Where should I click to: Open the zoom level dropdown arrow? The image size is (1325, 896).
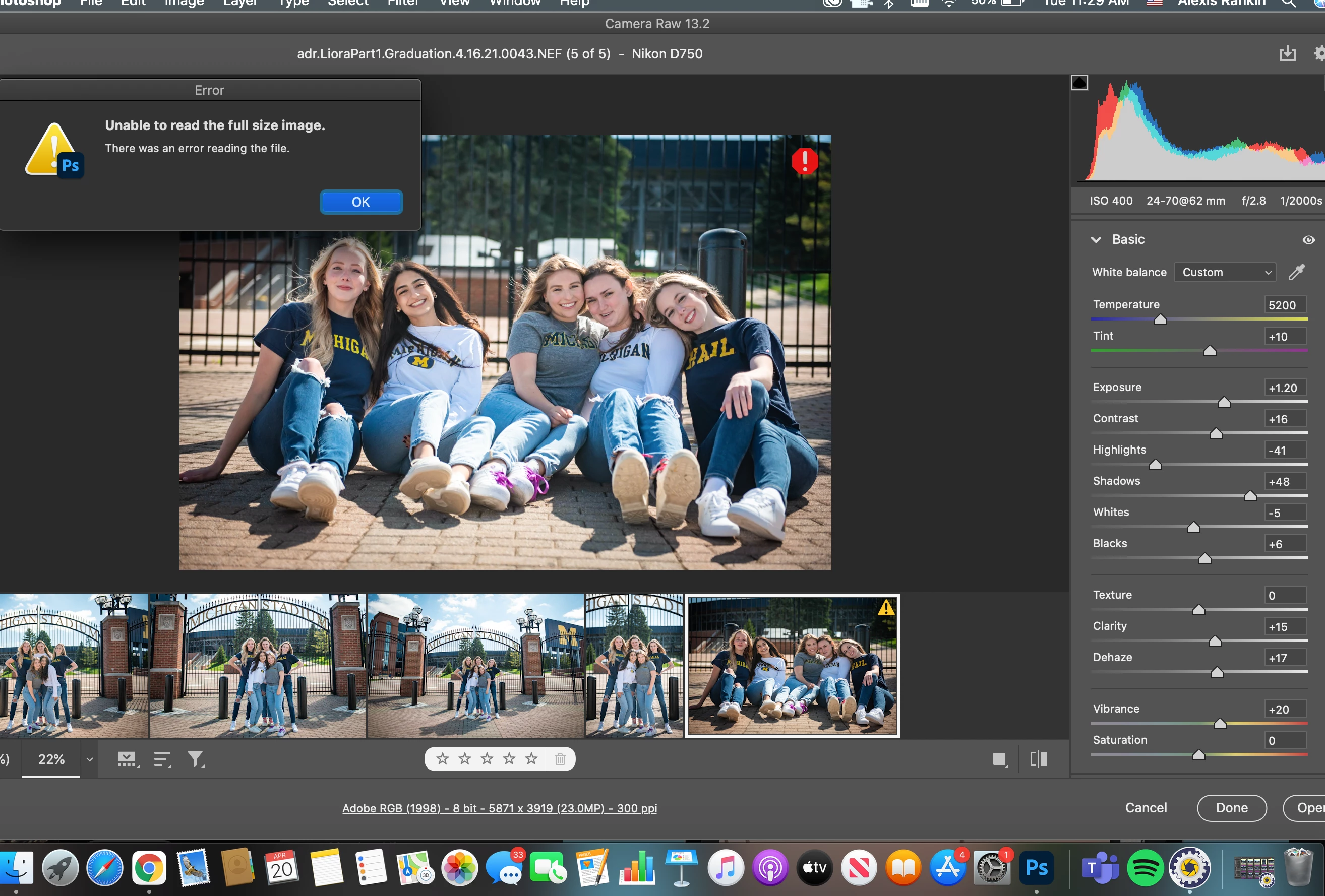(x=89, y=759)
